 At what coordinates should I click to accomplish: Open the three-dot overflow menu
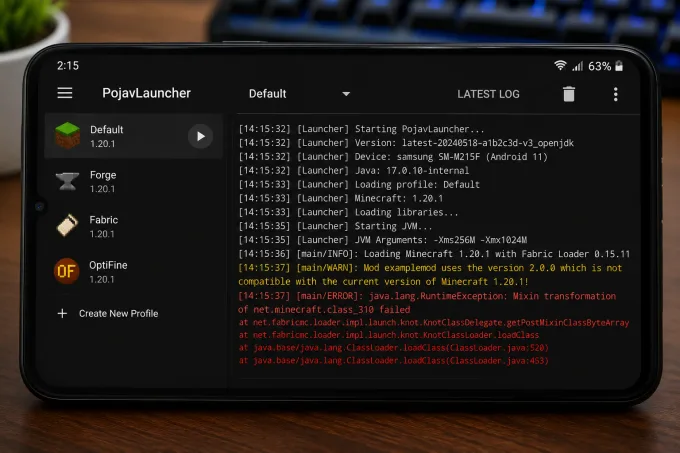[615, 94]
